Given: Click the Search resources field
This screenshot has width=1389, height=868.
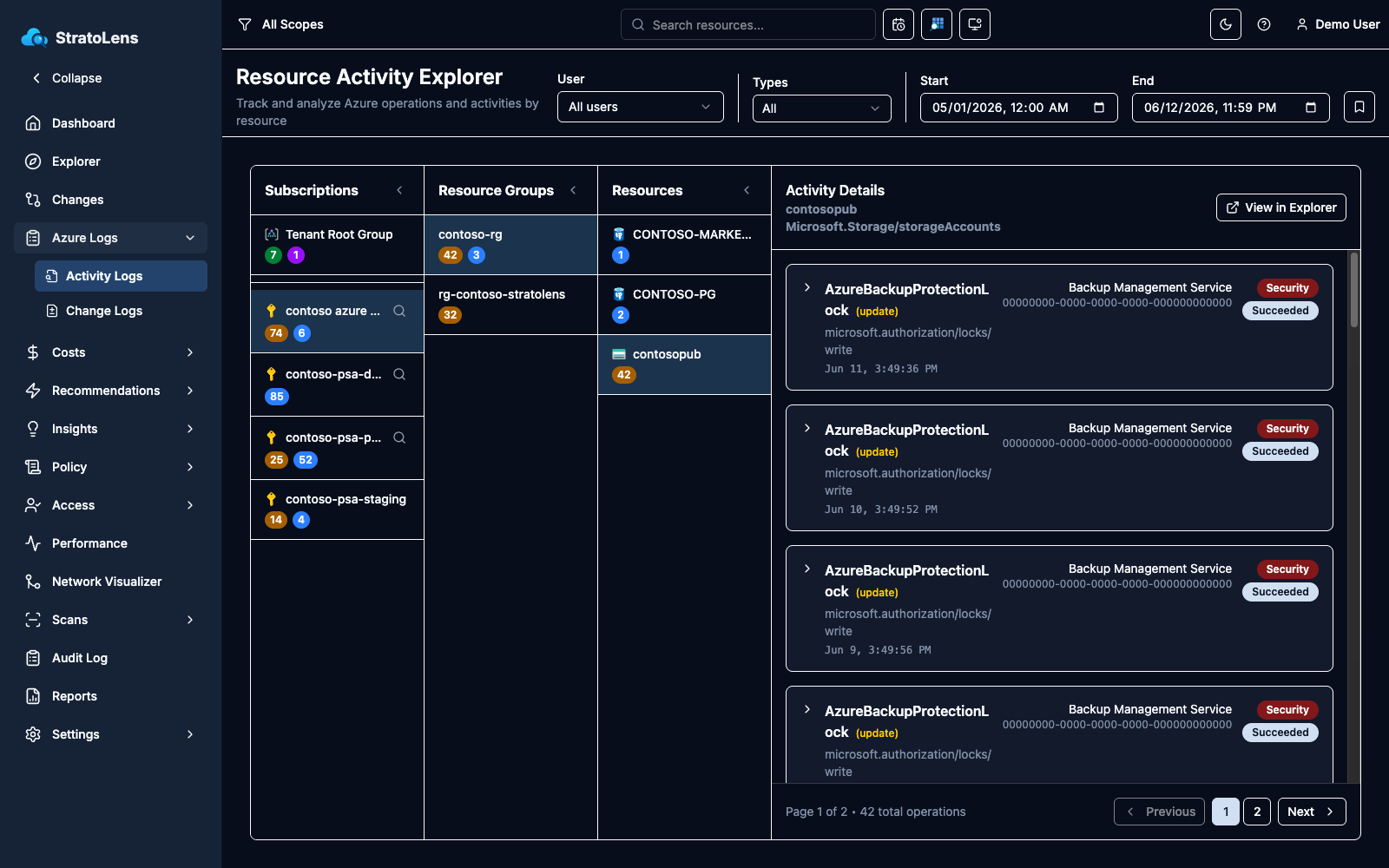Looking at the screenshot, I should [x=748, y=24].
